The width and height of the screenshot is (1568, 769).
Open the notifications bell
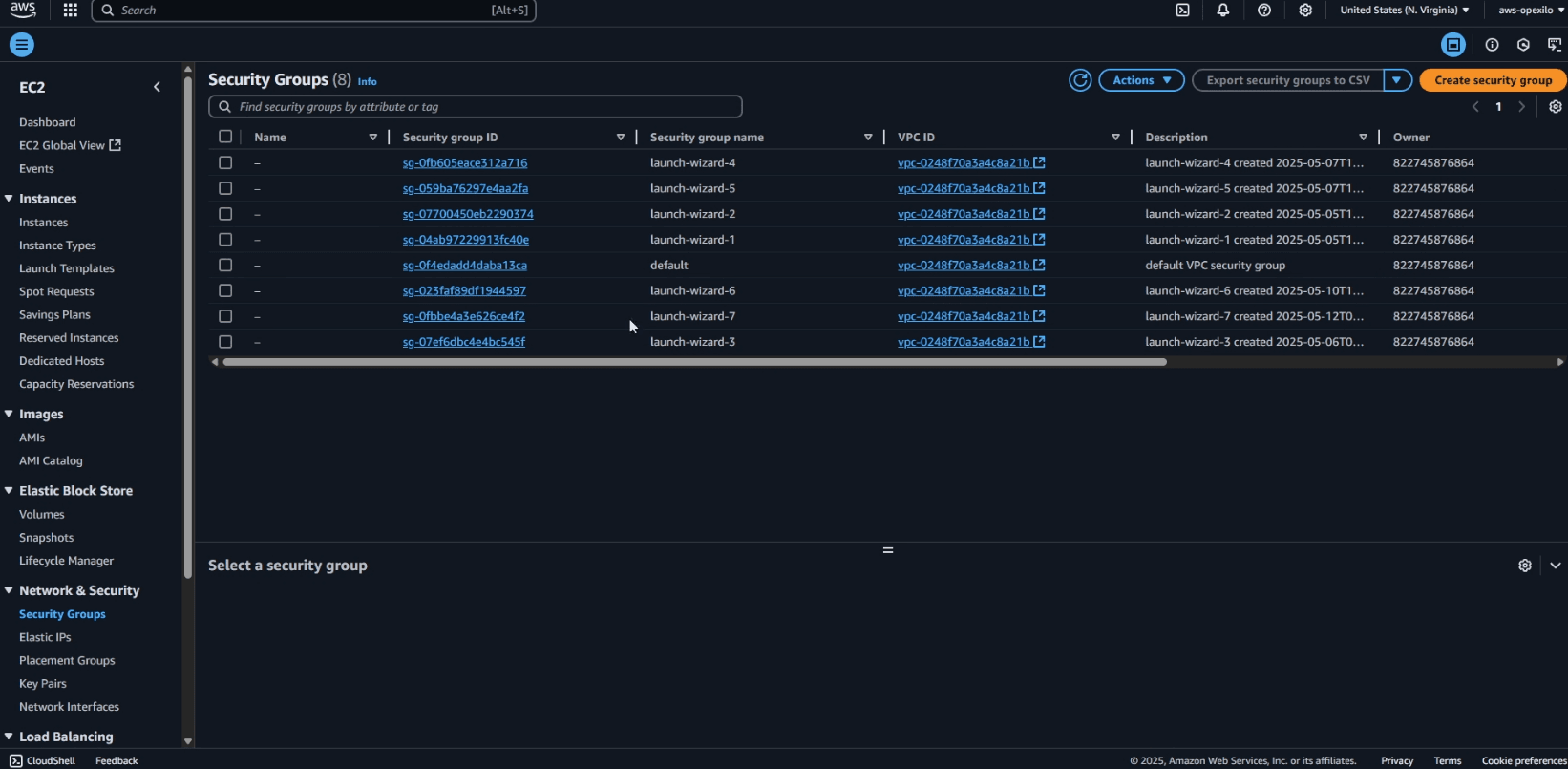[1223, 11]
